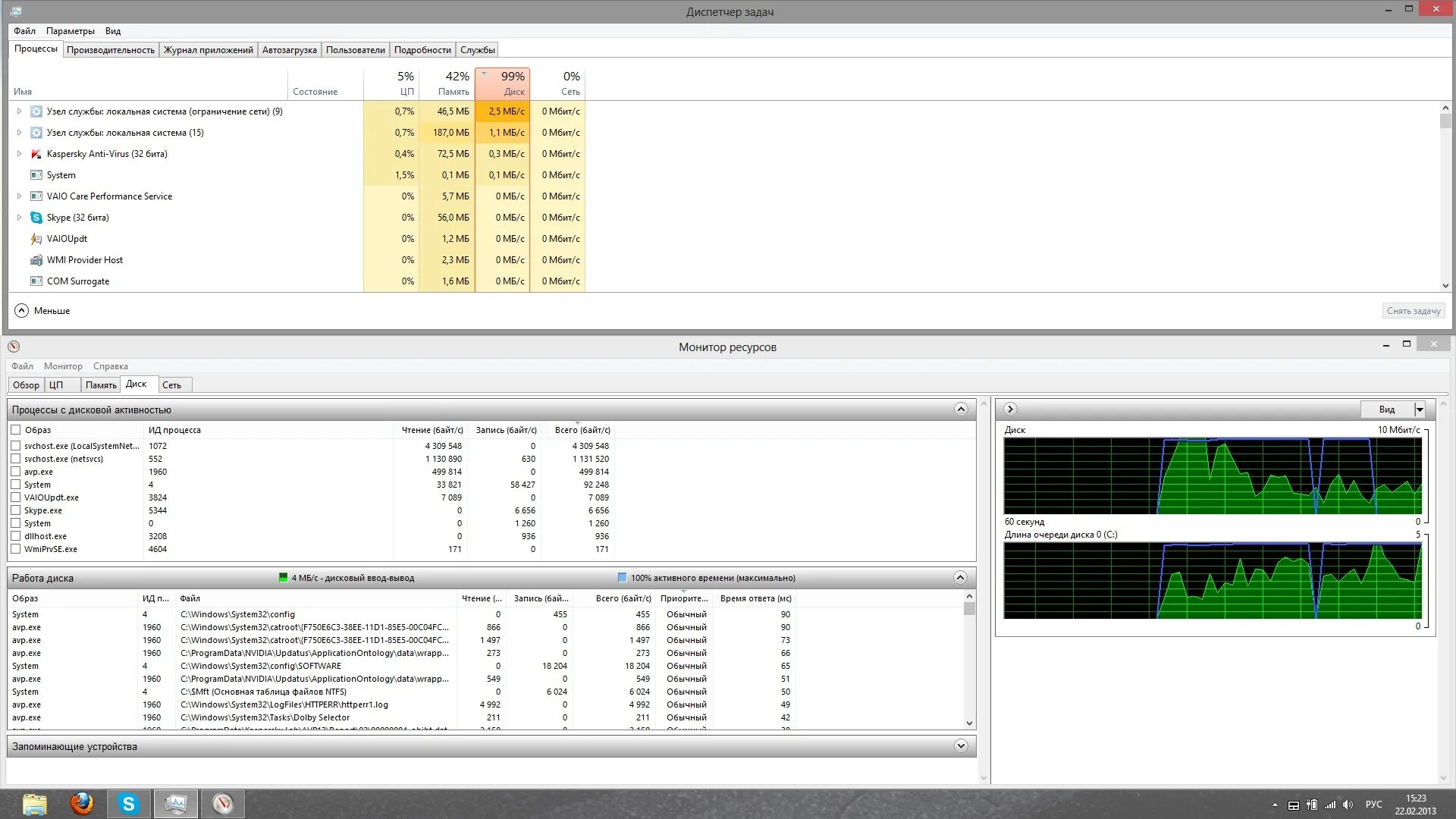Sort by Диск 99% column header
1456x819 pixels.
coord(503,83)
